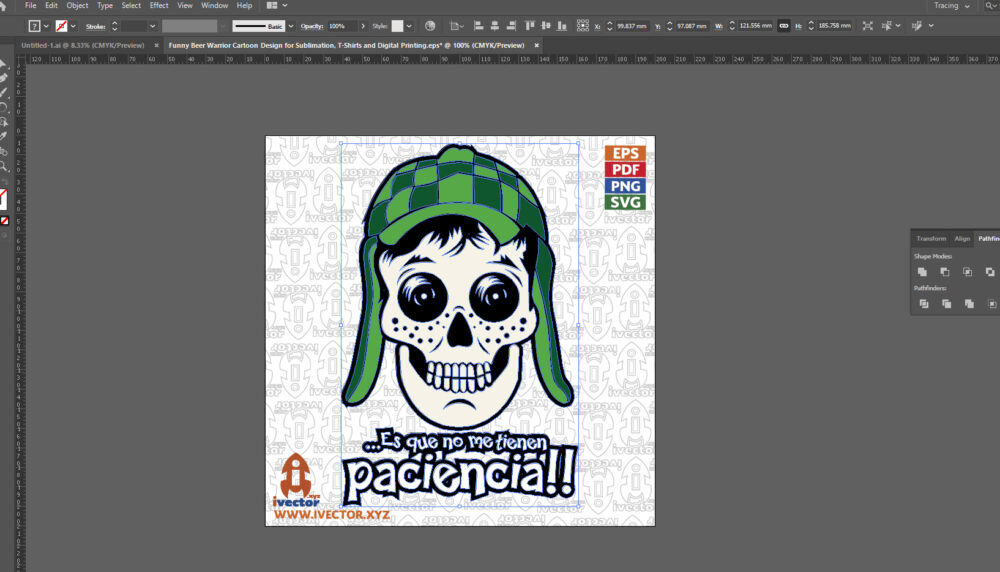The height and width of the screenshot is (572, 1000).
Task: Click the Trim pathfinder icon
Action: [946, 304]
